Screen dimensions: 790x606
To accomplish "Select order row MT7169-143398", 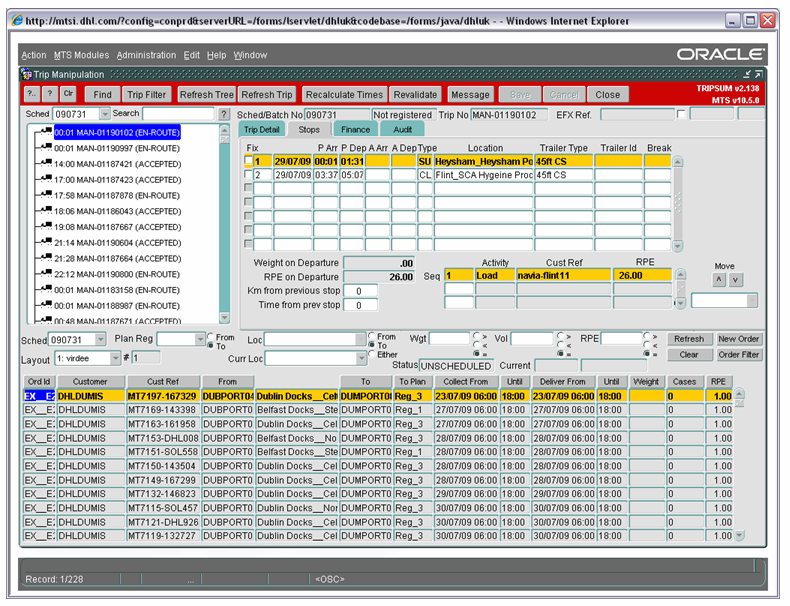I will (x=377, y=410).
